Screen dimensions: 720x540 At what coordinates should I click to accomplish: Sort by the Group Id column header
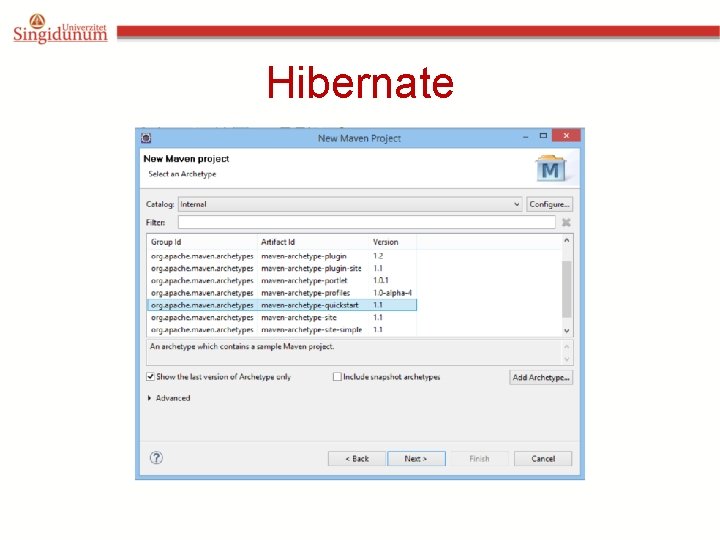point(202,242)
